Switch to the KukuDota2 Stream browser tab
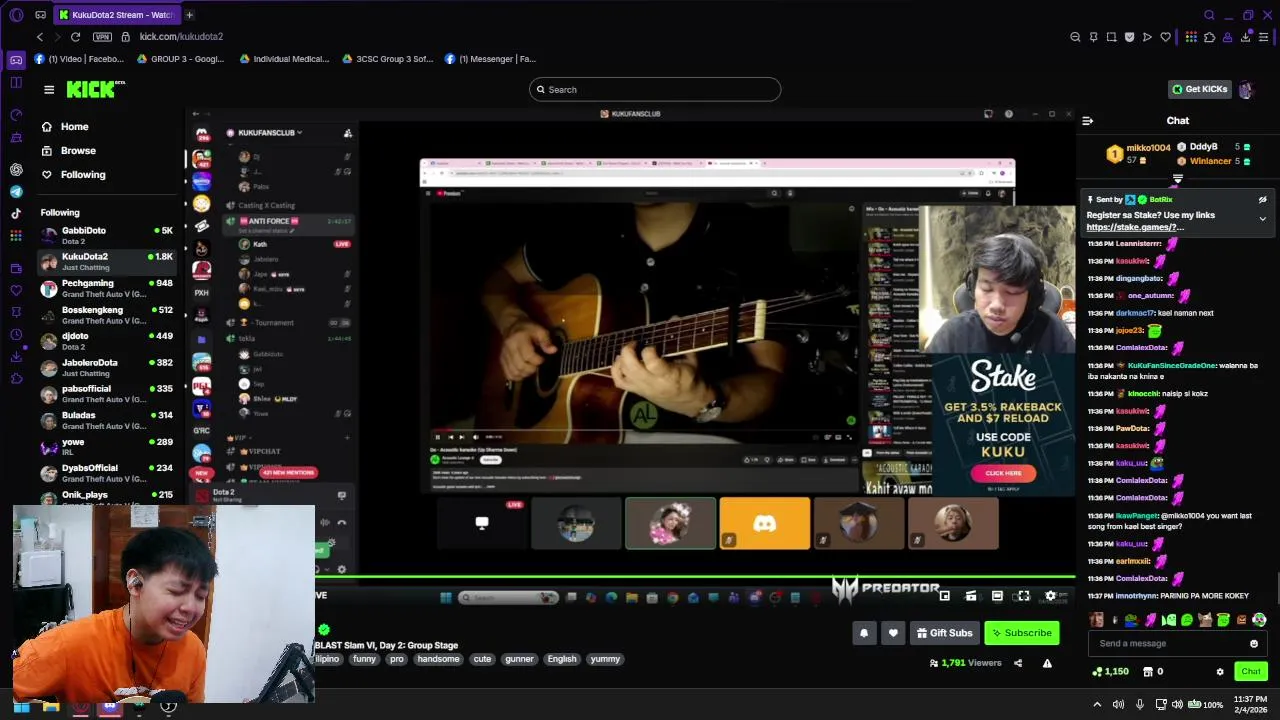This screenshot has height=720, width=1280. click(116, 15)
